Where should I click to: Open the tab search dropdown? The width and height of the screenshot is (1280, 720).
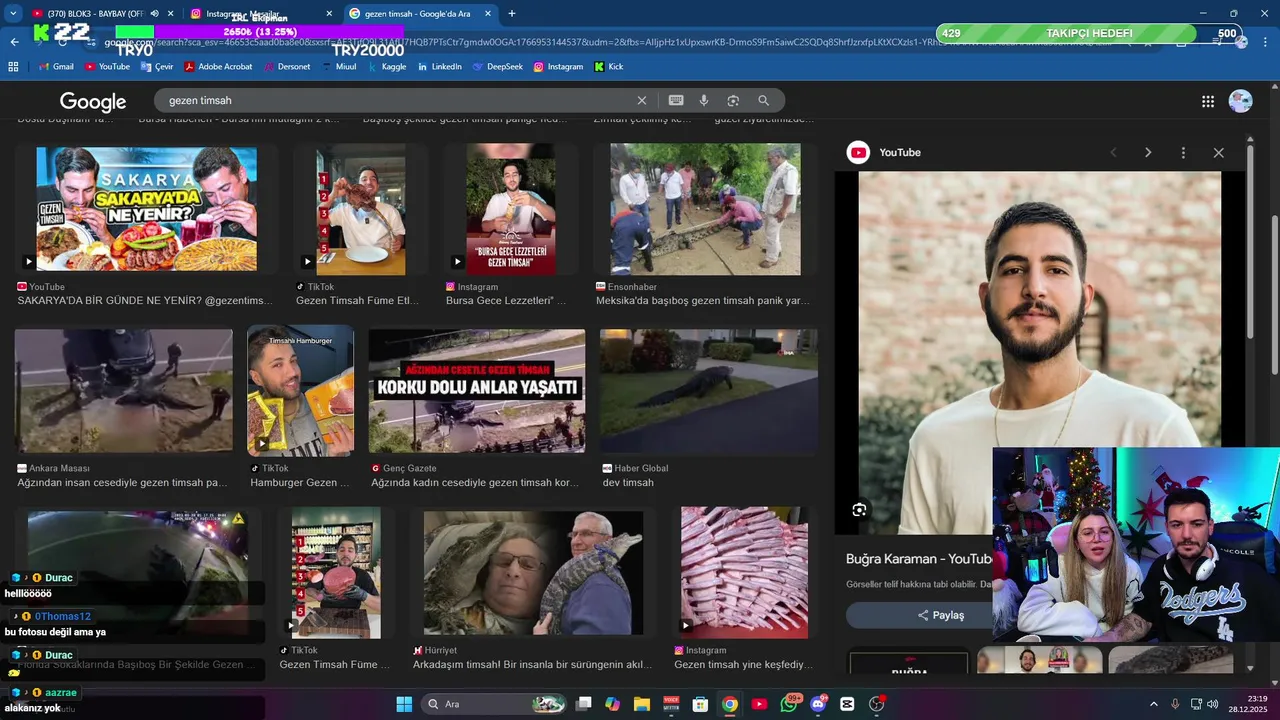pos(13,13)
